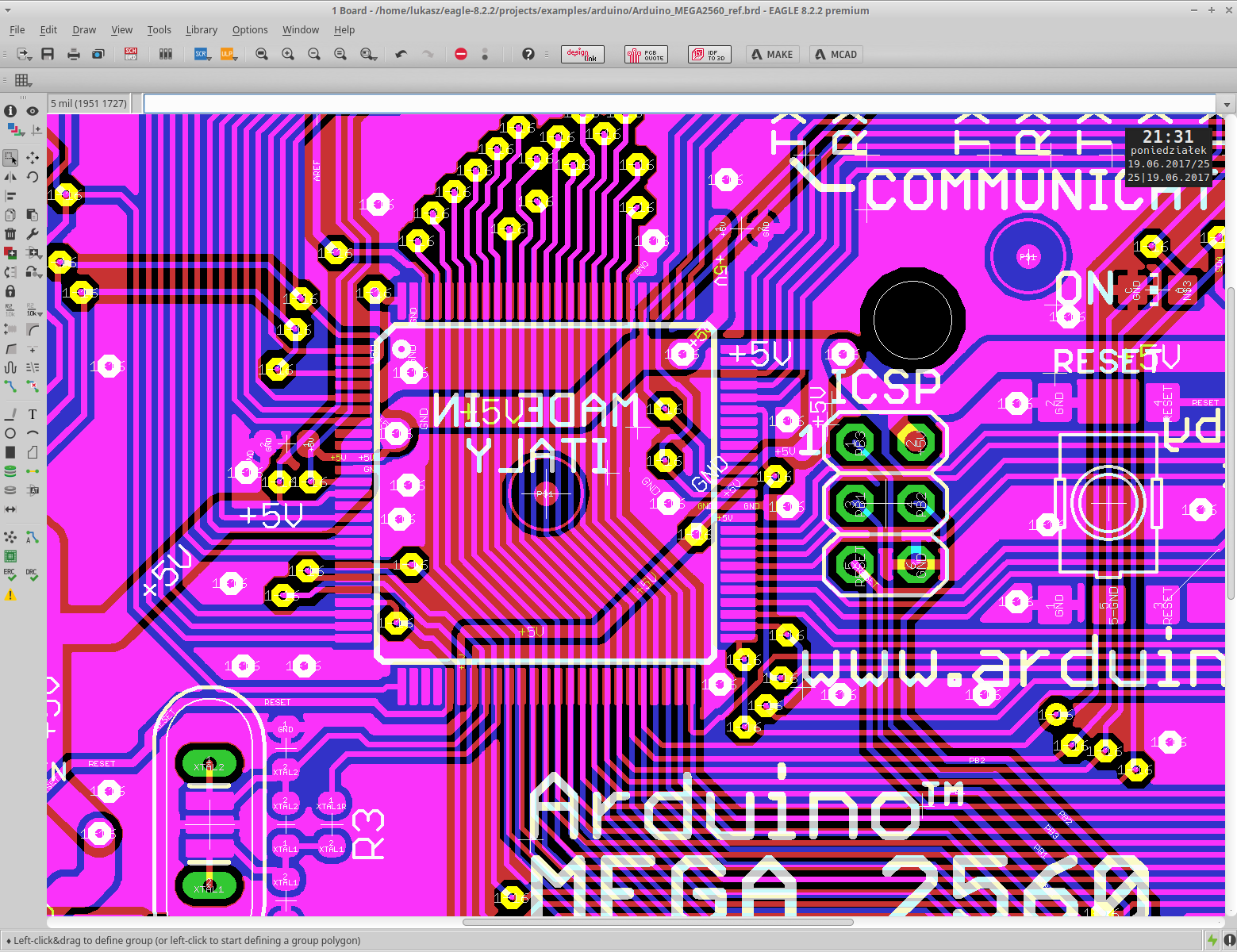Select the Circle drawing tool

tap(10, 433)
